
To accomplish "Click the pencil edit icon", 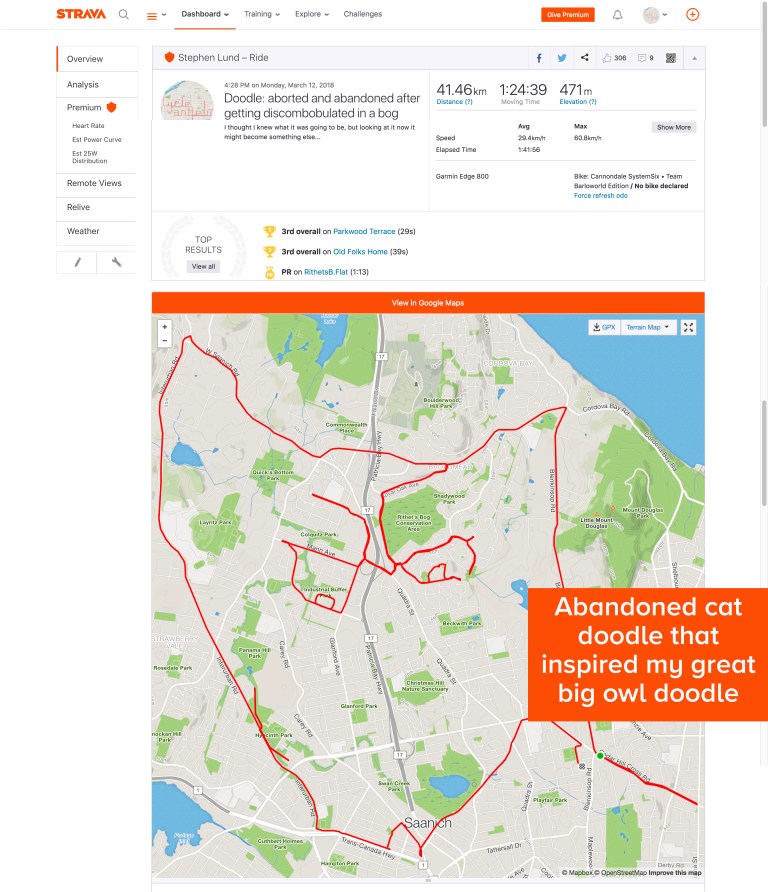I will [x=77, y=262].
